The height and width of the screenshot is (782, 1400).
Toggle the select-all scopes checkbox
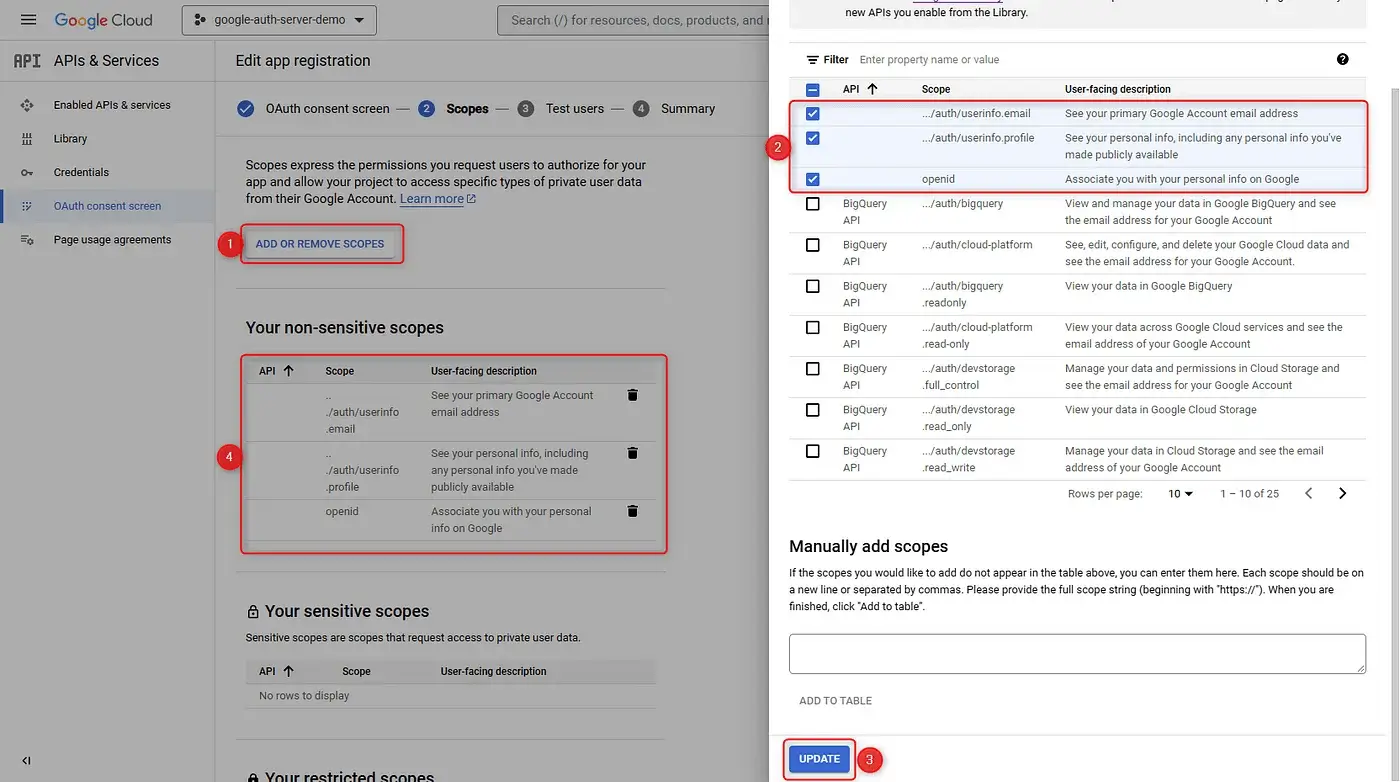pyautogui.click(x=813, y=89)
